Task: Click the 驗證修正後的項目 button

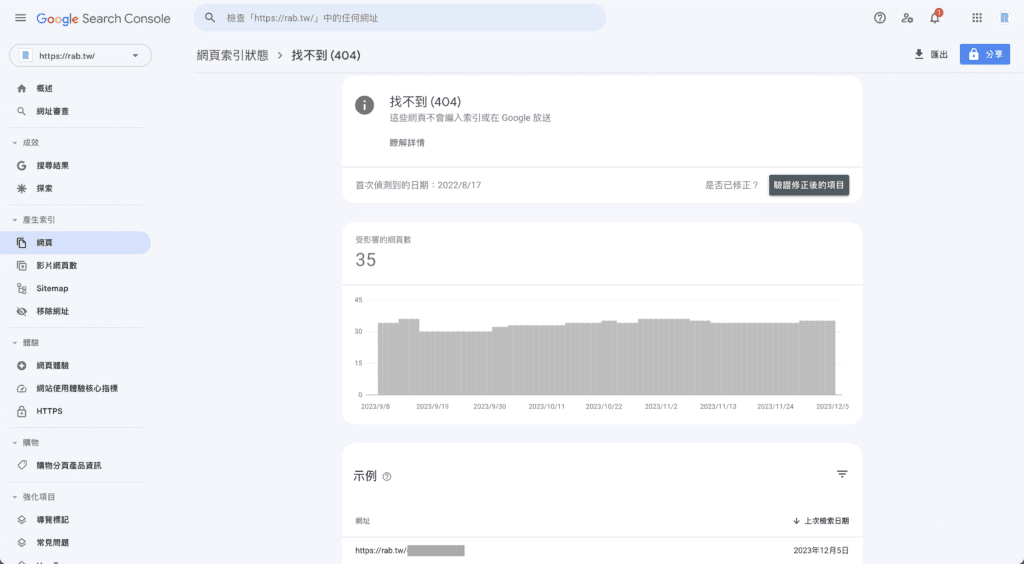Action: click(808, 185)
